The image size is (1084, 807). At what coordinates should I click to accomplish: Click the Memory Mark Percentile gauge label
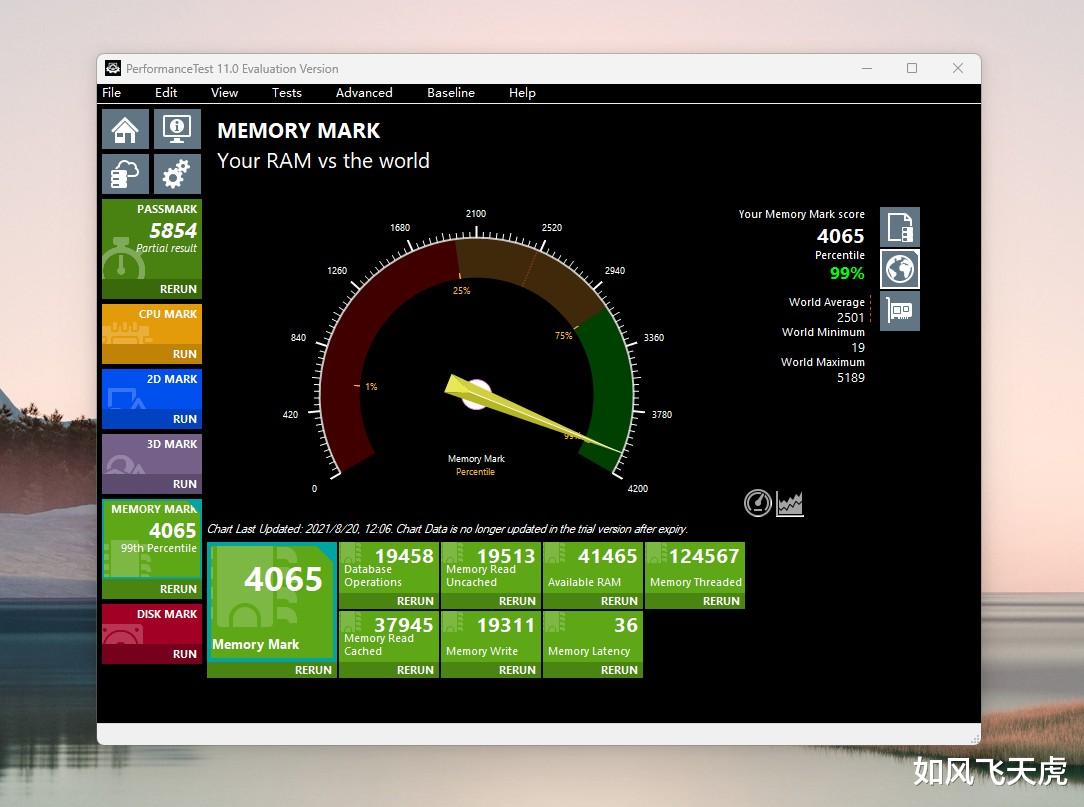476,465
